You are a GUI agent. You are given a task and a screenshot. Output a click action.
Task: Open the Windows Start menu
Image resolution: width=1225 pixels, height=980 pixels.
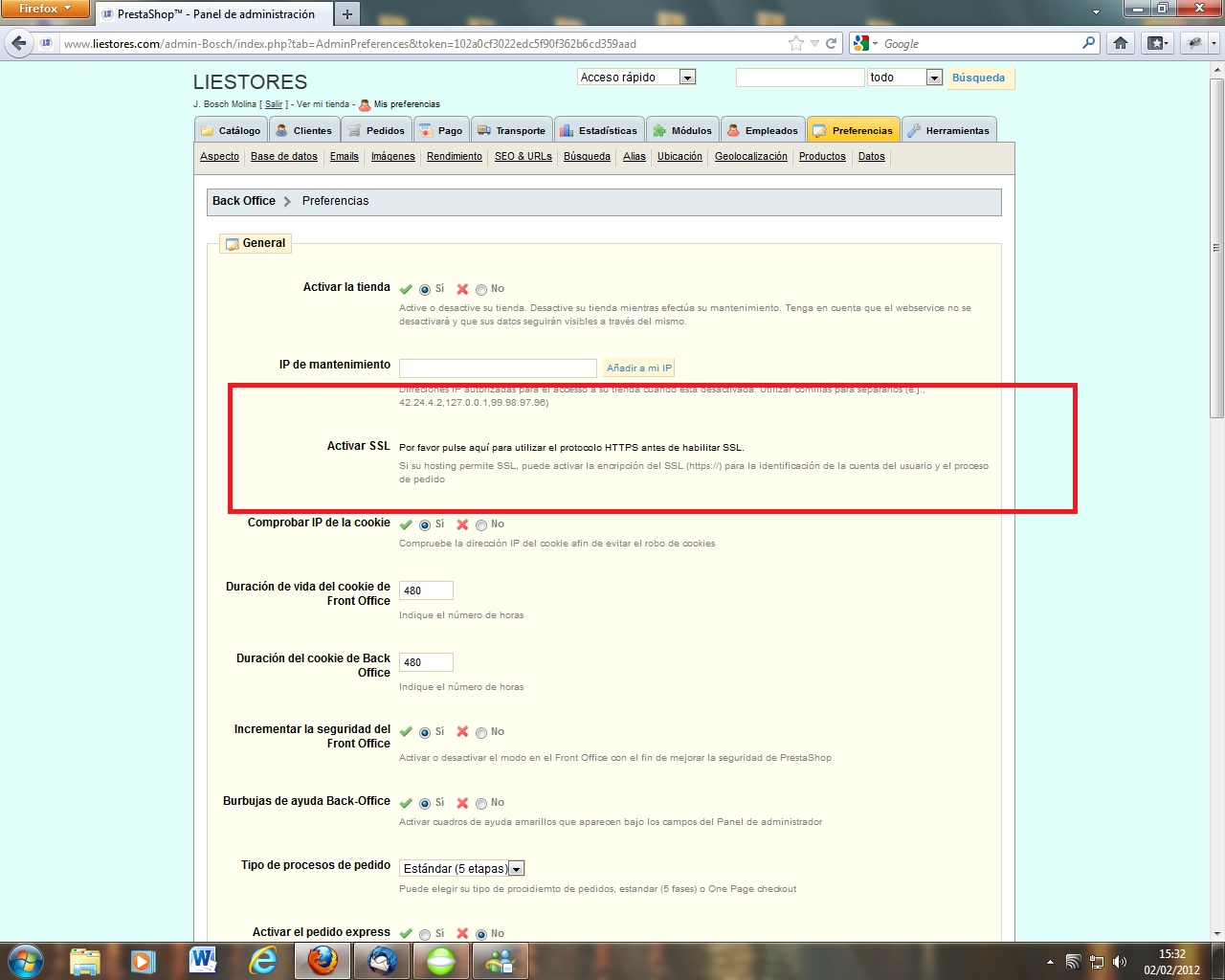click(x=26, y=960)
